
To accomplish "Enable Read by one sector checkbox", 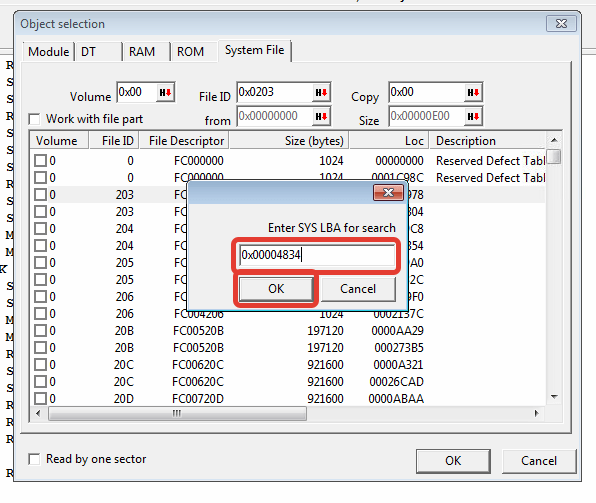I will pos(34,459).
